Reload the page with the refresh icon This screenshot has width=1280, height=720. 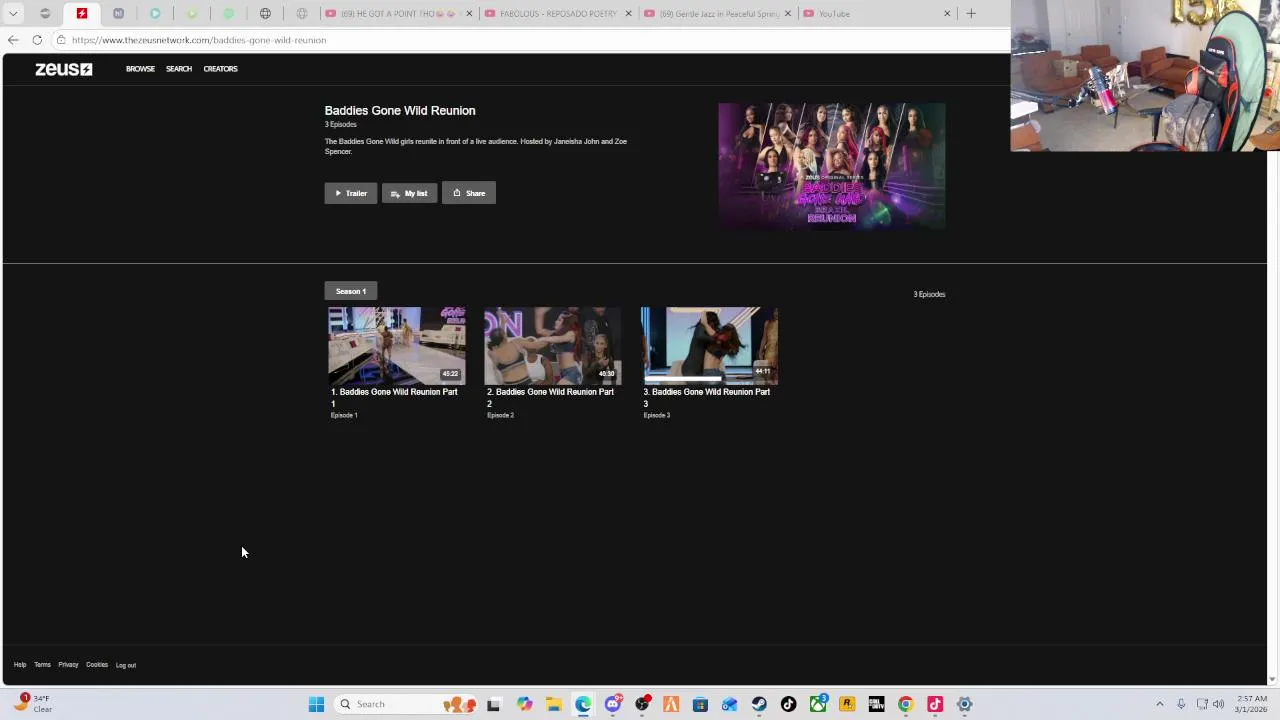[37, 40]
